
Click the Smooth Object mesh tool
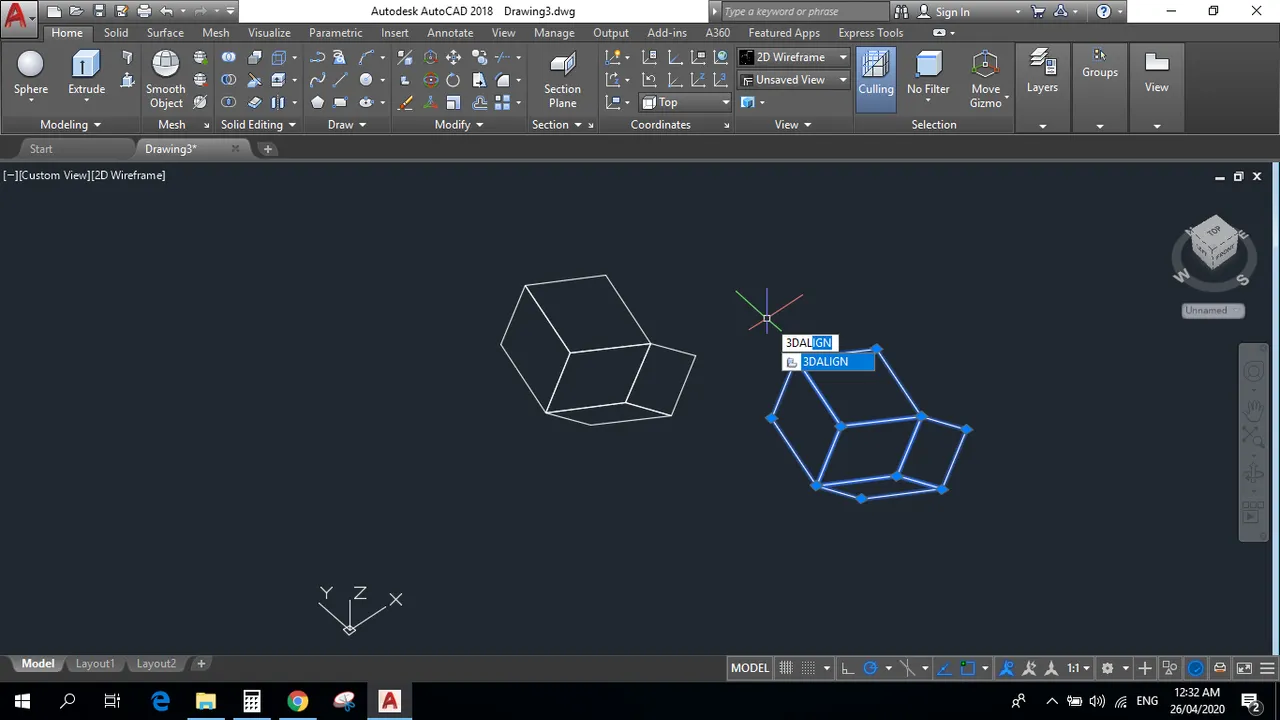[166, 79]
